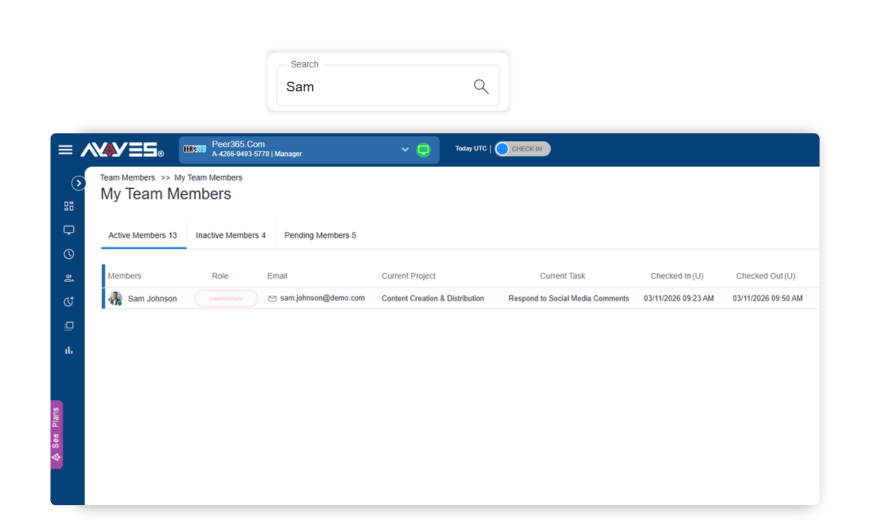Open the stacked pages icon in sidebar
The height and width of the screenshot is (525, 870).
[69, 326]
